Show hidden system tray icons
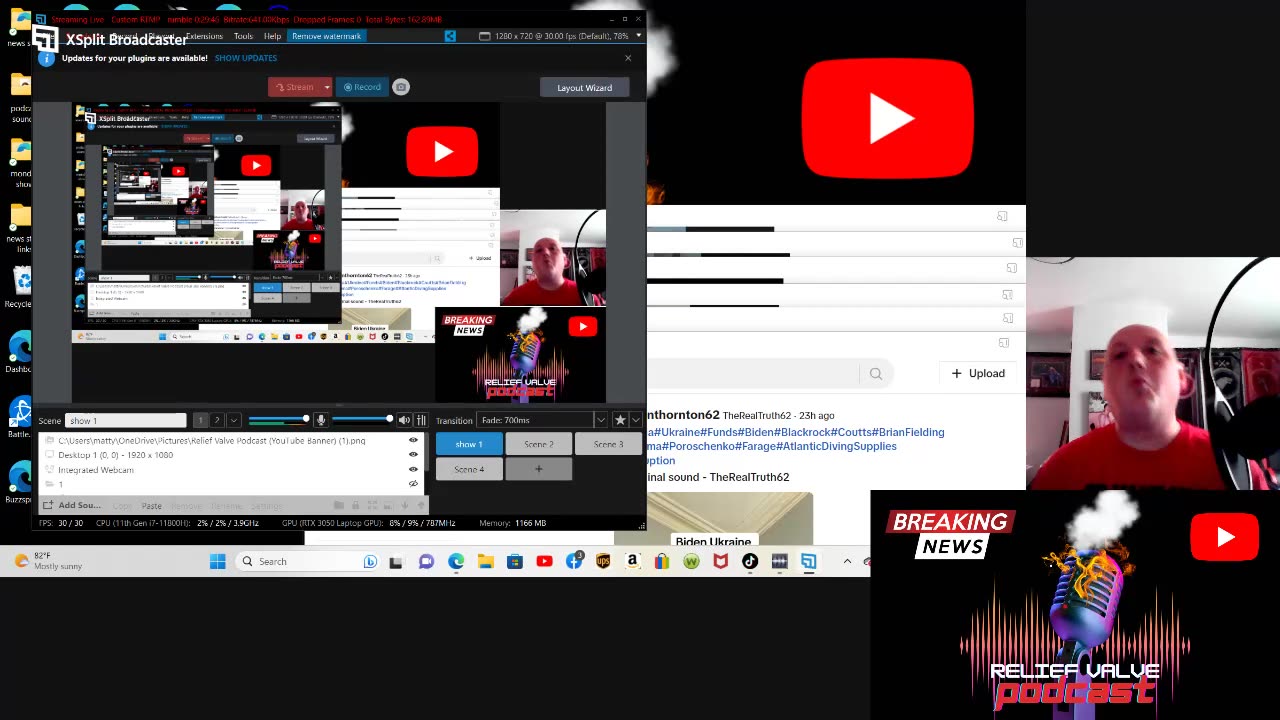Image resolution: width=1280 pixels, height=720 pixels. tap(847, 561)
